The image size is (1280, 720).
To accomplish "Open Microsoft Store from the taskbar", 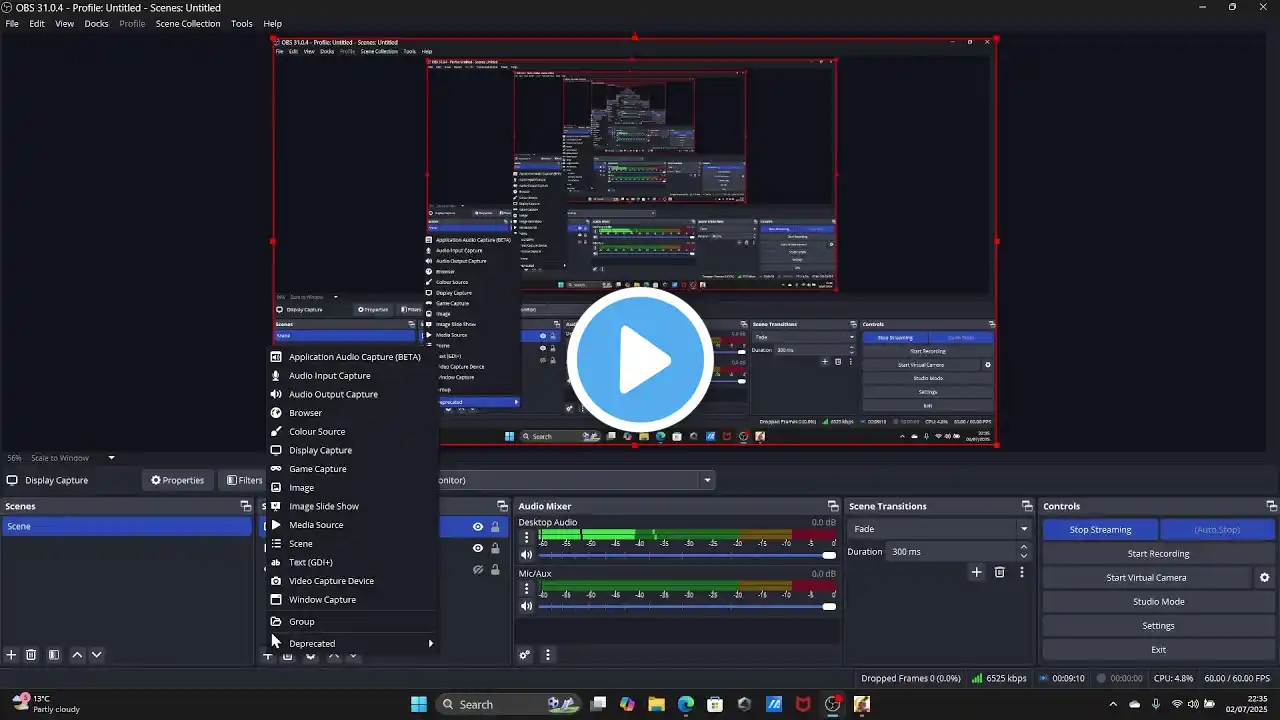I will [x=715, y=704].
